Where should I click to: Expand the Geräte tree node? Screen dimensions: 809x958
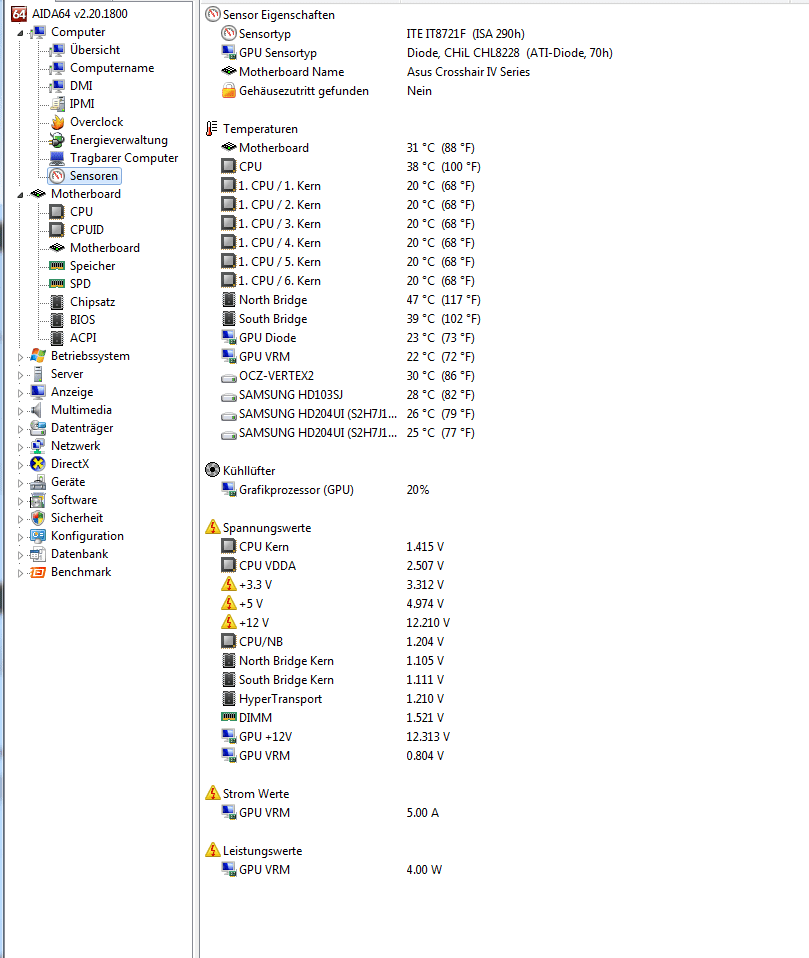pos(20,483)
